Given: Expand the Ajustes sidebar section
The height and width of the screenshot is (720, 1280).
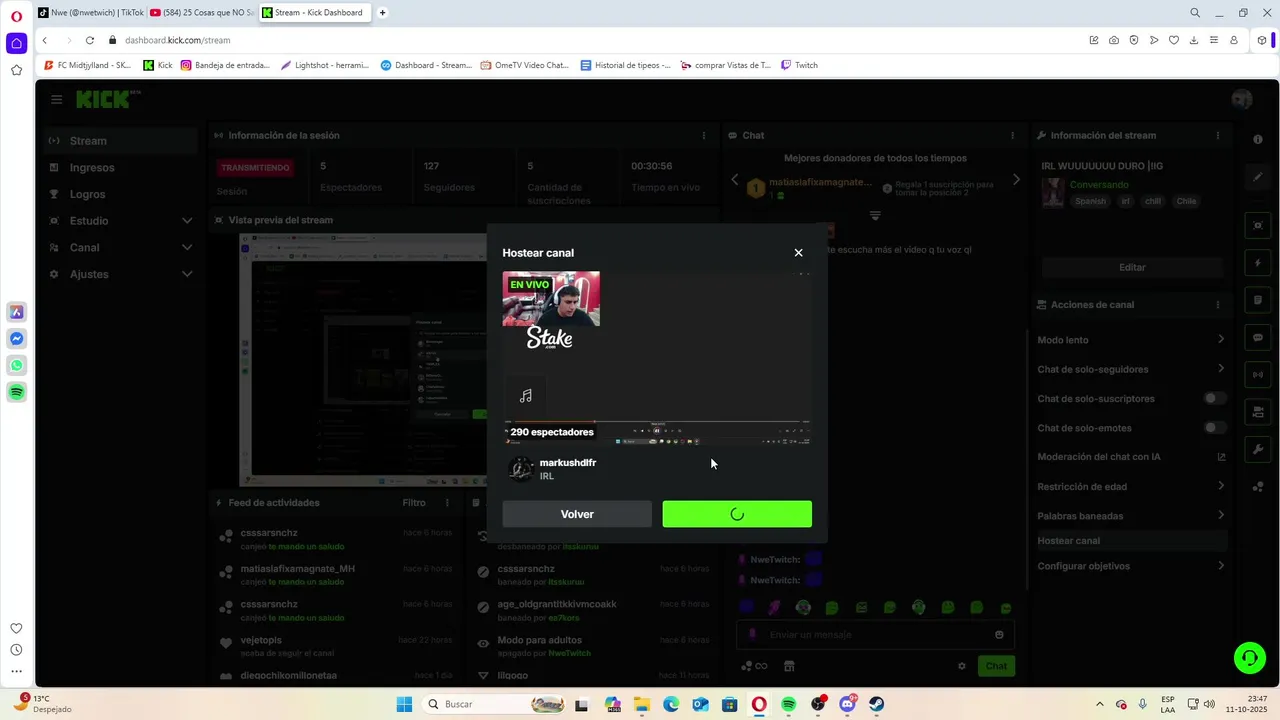Looking at the screenshot, I should click(120, 274).
